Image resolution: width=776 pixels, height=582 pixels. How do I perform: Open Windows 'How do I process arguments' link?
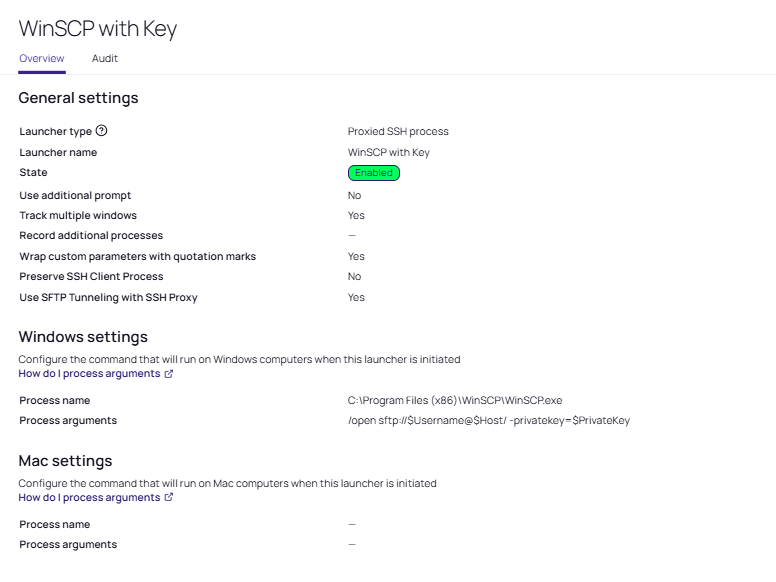pyautogui.click(x=90, y=374)
